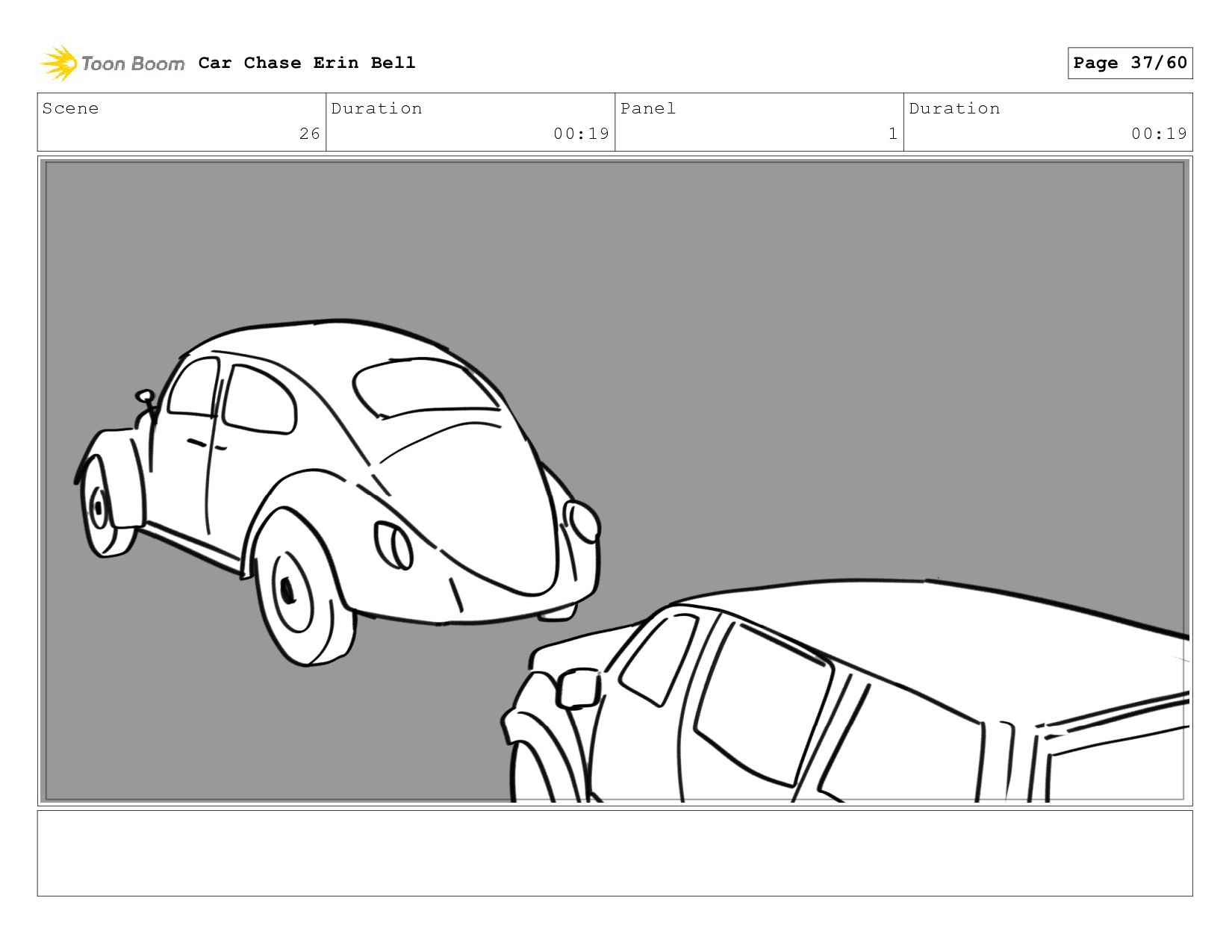The width and height of the screenshot is (1232, 952).
Task: Click scene number '26'
Action: 309,134
